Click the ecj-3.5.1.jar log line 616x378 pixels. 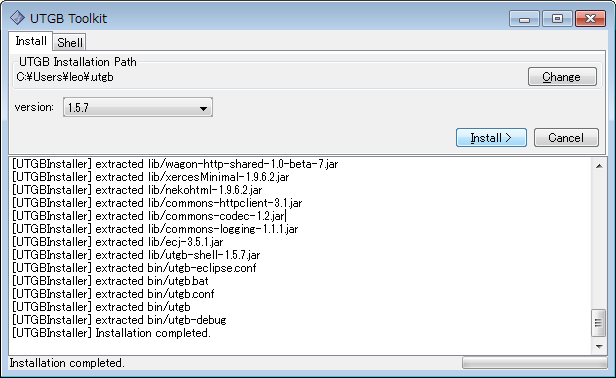pyautogui.click(x=117, y=242)
